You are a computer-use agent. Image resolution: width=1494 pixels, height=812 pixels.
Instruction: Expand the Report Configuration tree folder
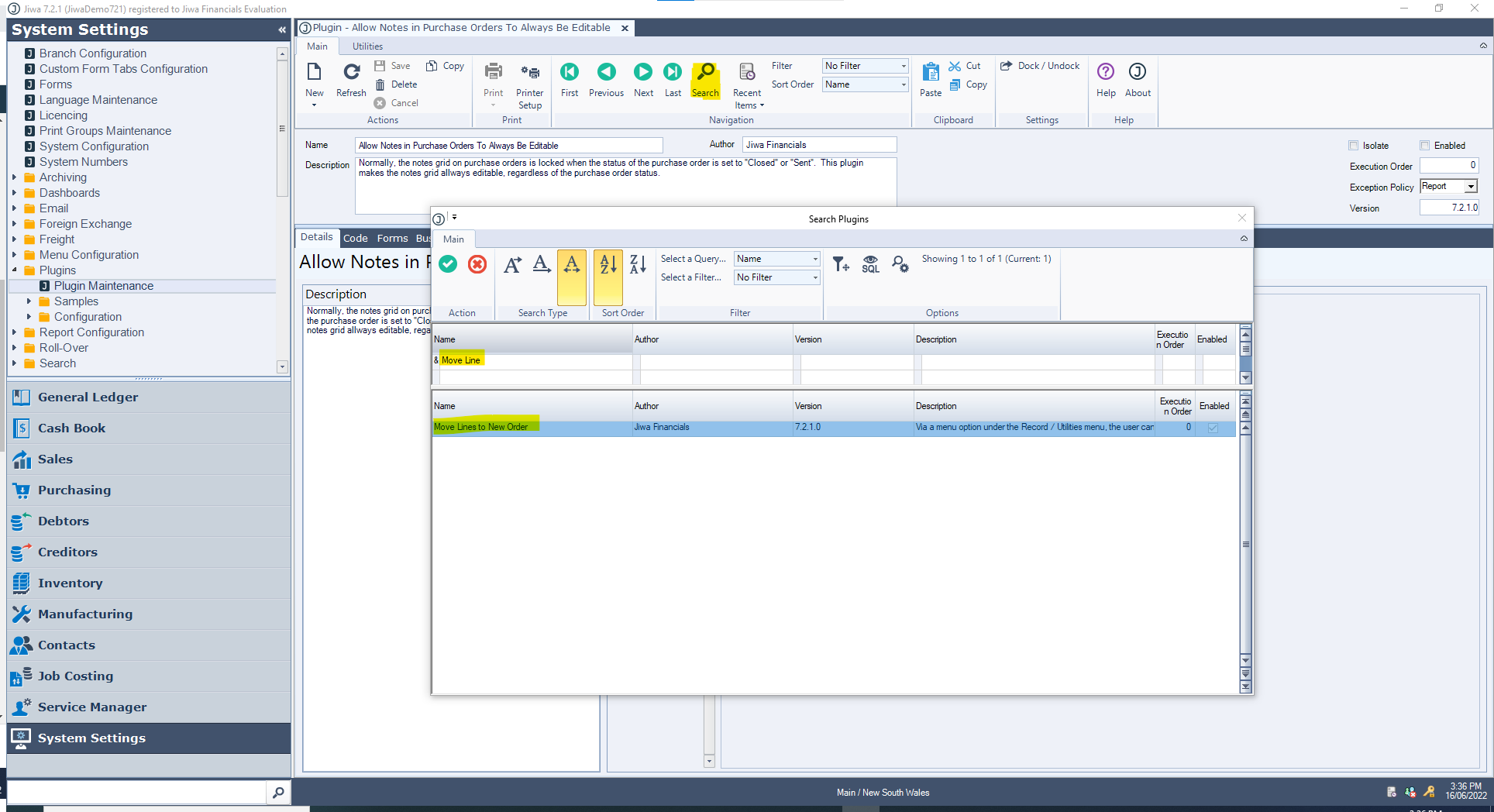pyautogui.click(x=15, y=332)
